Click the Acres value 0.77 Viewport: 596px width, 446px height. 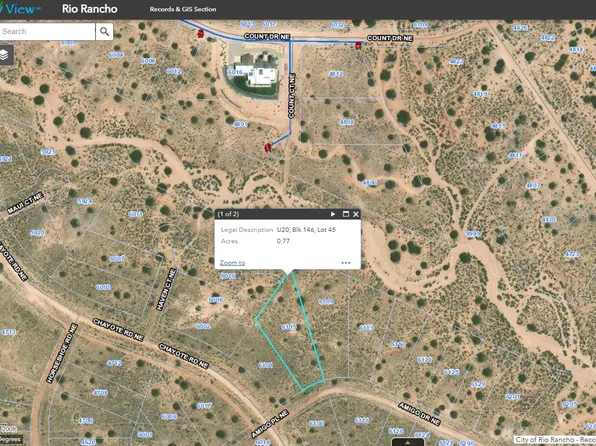(283, 241)
